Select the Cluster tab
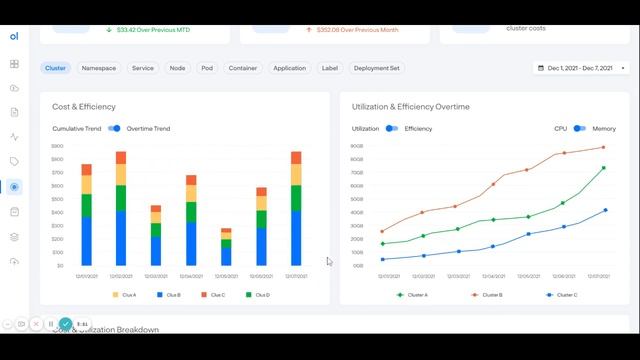Image resolution: width=640 pixels, height=360 pixels. coord(56,68)
